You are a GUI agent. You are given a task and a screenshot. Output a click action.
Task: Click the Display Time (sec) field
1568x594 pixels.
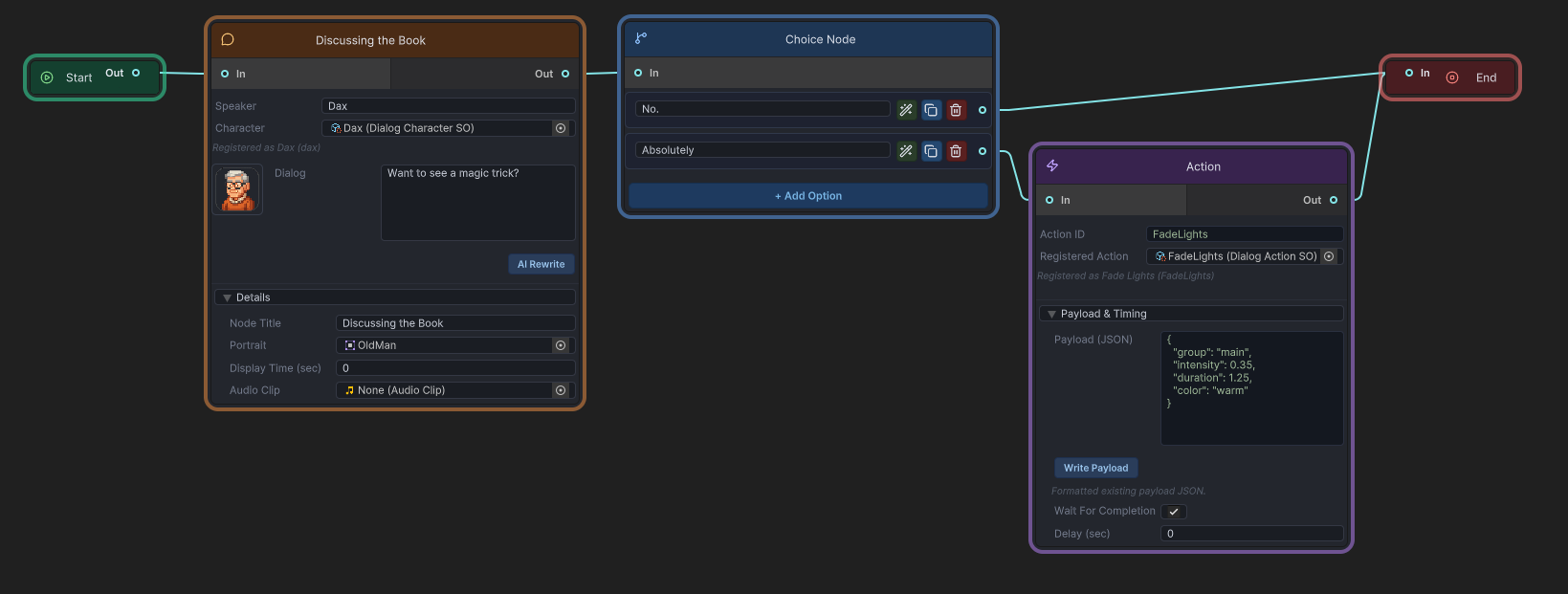point(456,368)
